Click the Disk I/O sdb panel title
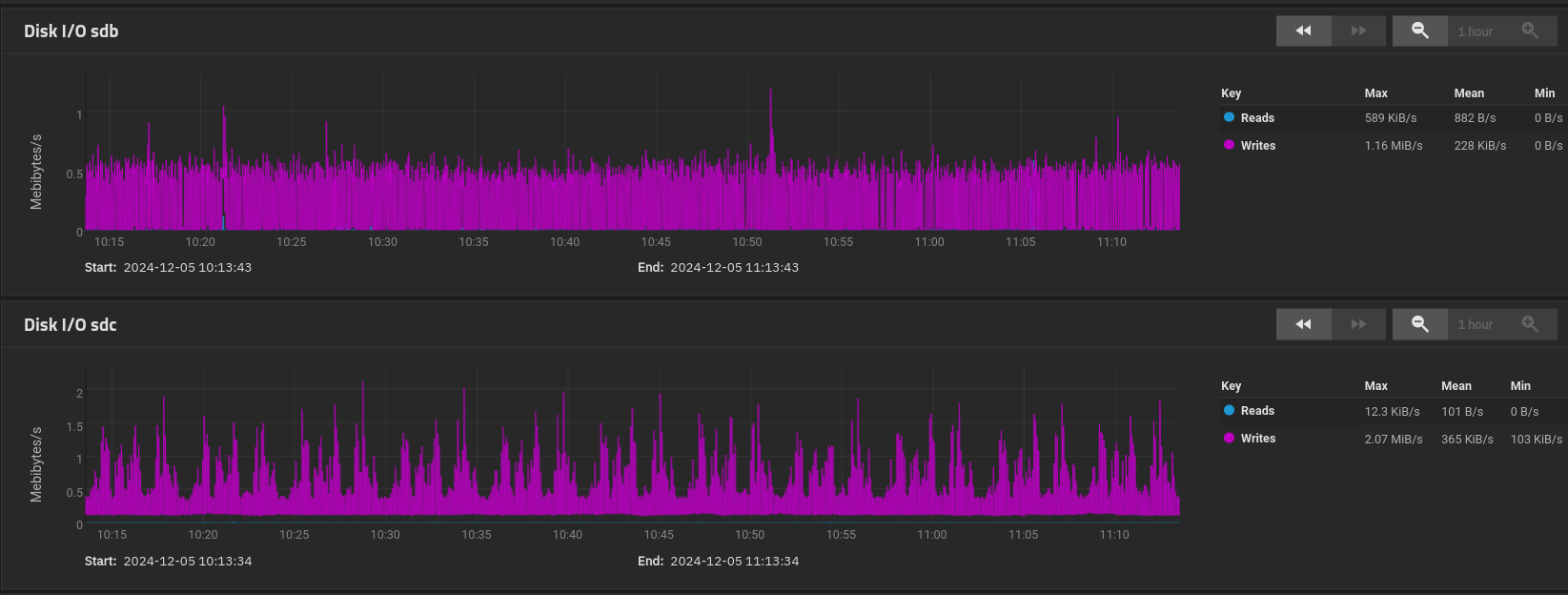Screen dimensions: 1568x595 click(71, 31)
